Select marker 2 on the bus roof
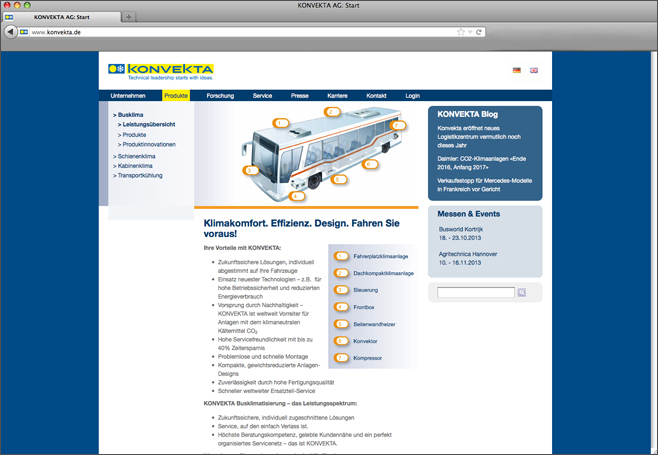The height and width of the screenshot is (455, 658). pyautogui.click(x=331, y=112)
